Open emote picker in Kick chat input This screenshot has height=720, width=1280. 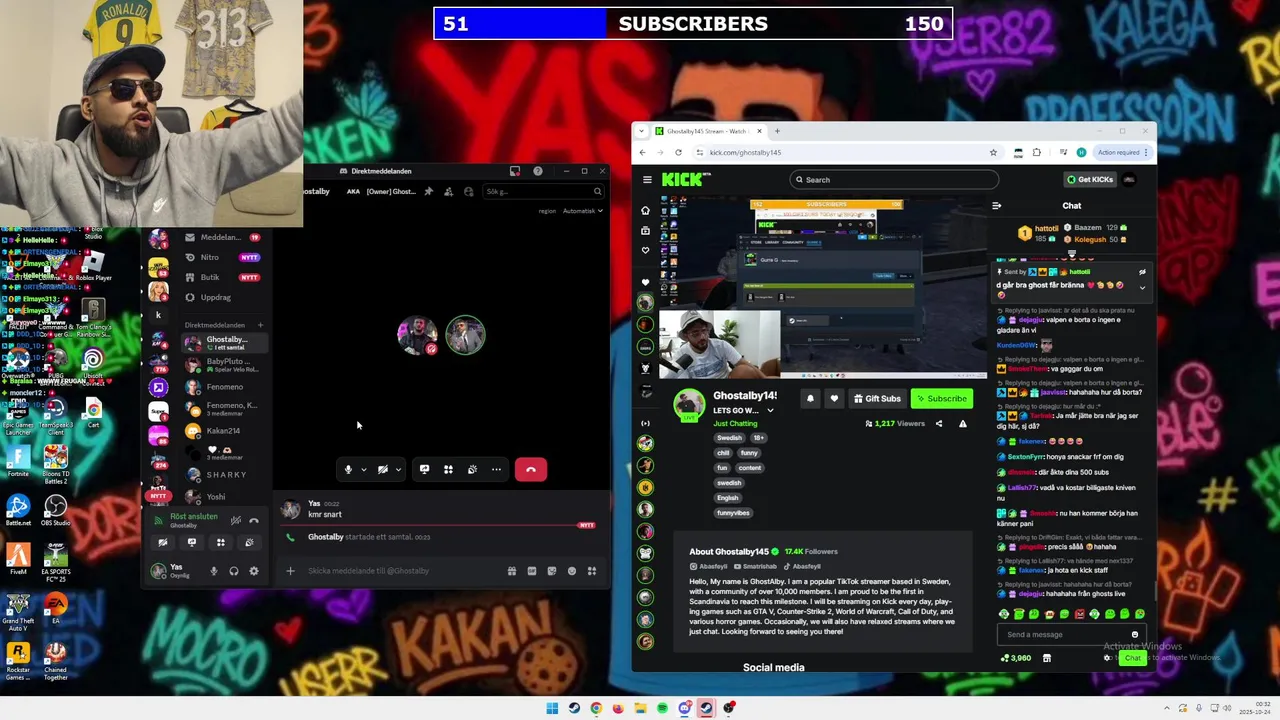[1135, 634]
